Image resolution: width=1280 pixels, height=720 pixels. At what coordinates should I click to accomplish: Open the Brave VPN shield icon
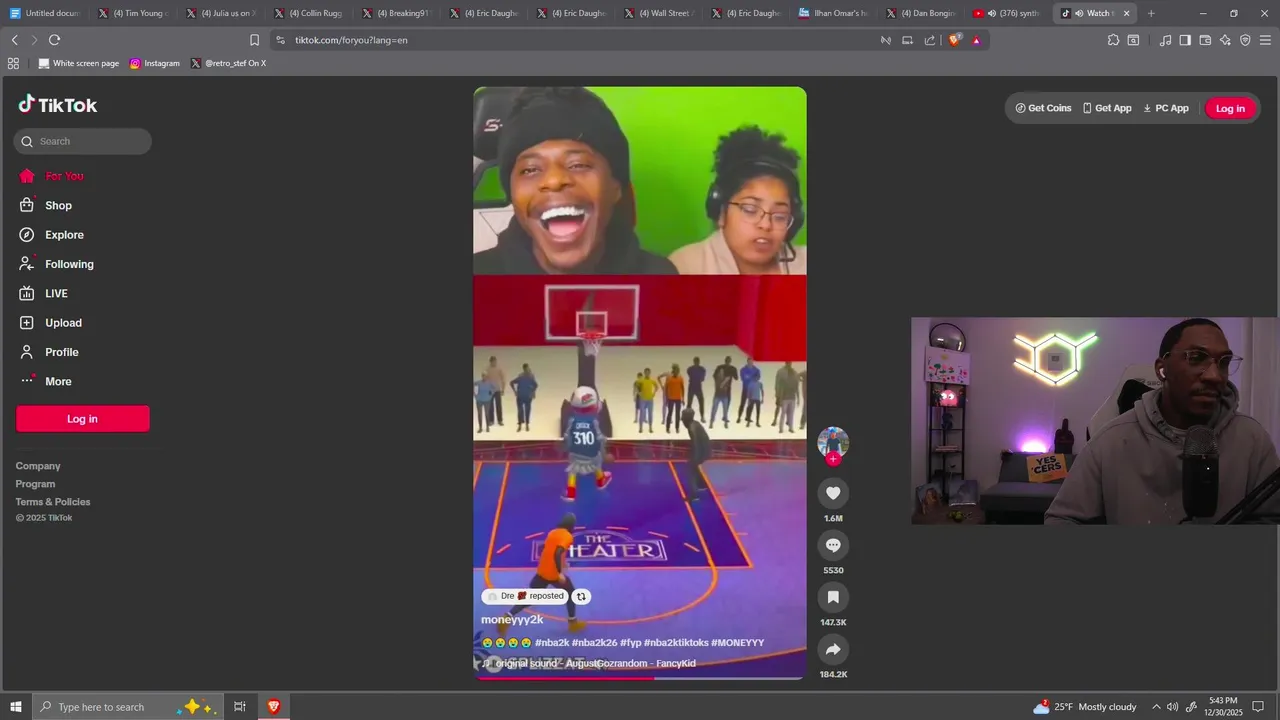pos(1245,40)
